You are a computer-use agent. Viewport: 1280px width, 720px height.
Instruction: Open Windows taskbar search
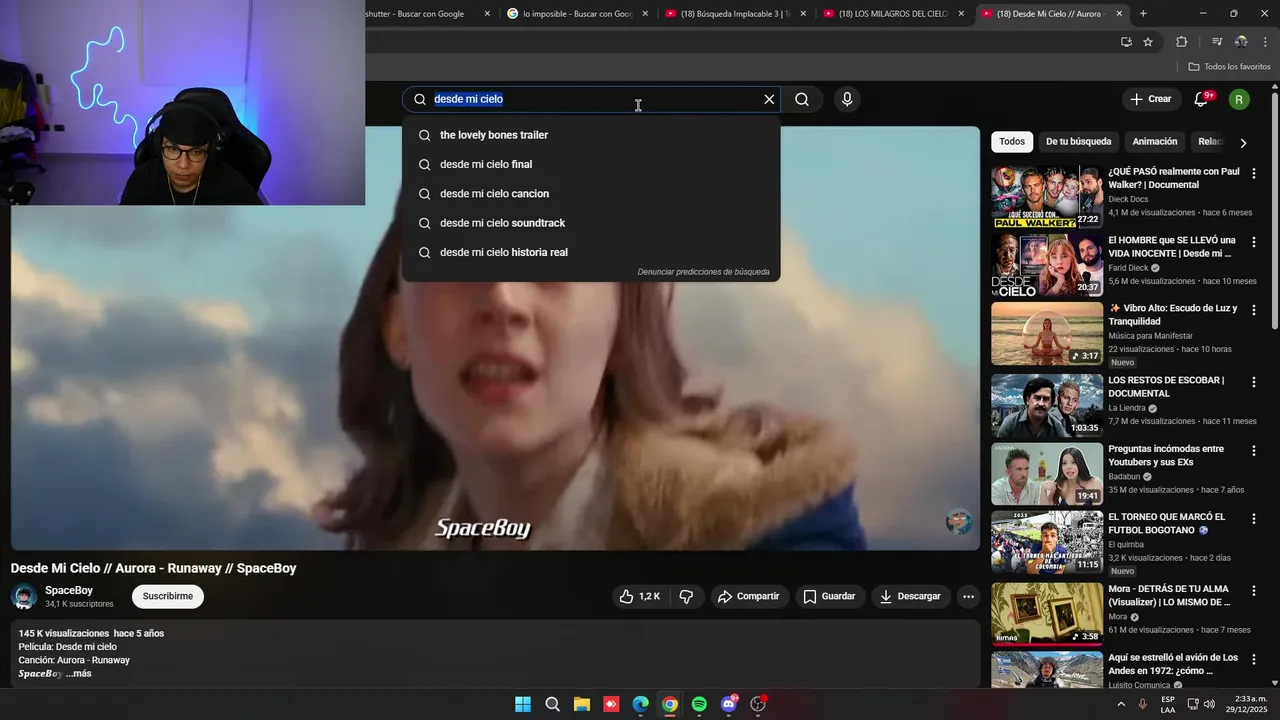pyautogui.click(x=552, y=704)
